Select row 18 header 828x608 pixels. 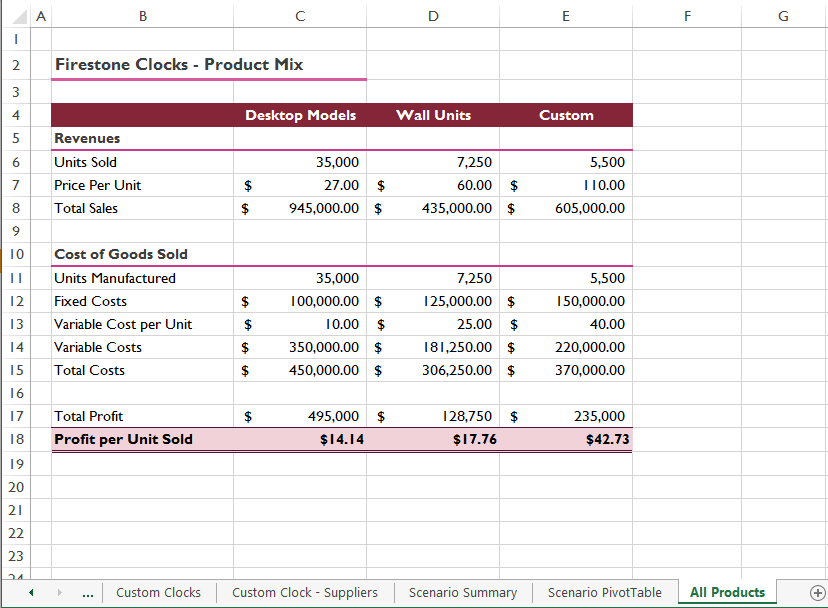click(x=16, y=439)
